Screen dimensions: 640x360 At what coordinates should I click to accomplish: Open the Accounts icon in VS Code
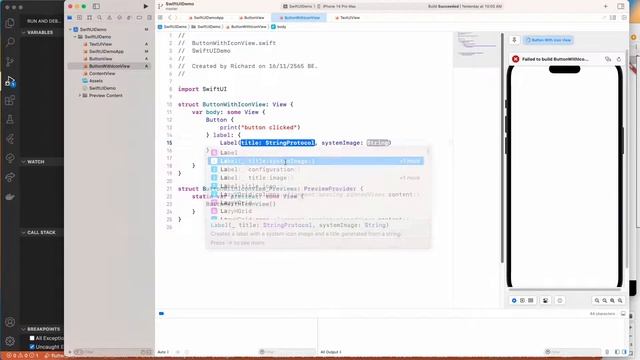[10, 322]
